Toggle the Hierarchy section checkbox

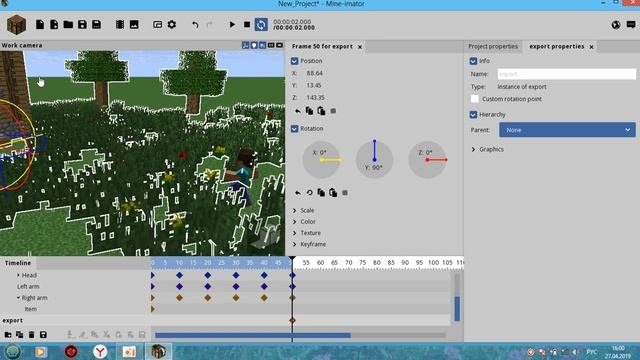tap(473, 115)
